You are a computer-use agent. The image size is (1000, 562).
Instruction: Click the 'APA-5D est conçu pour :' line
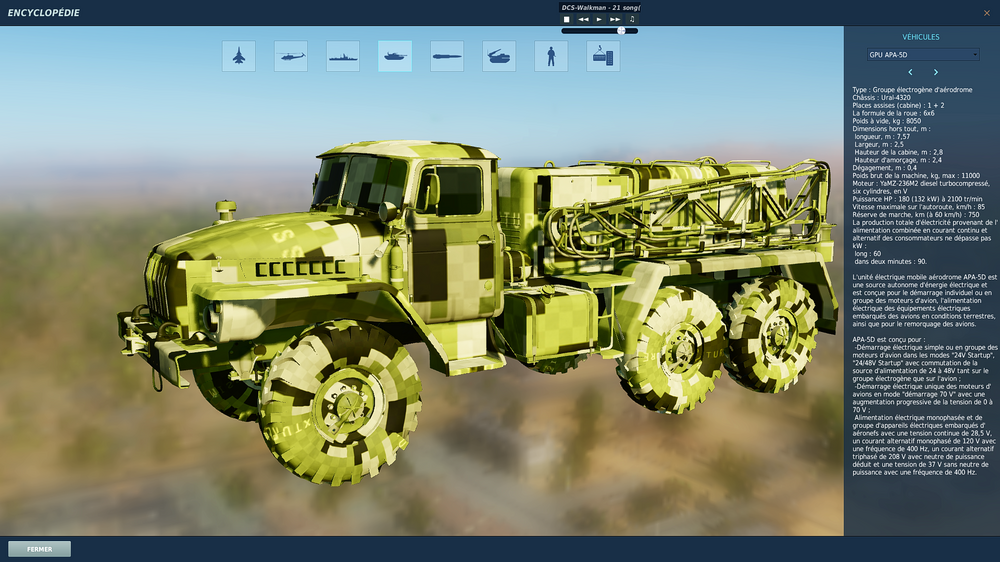click(888, 339)
